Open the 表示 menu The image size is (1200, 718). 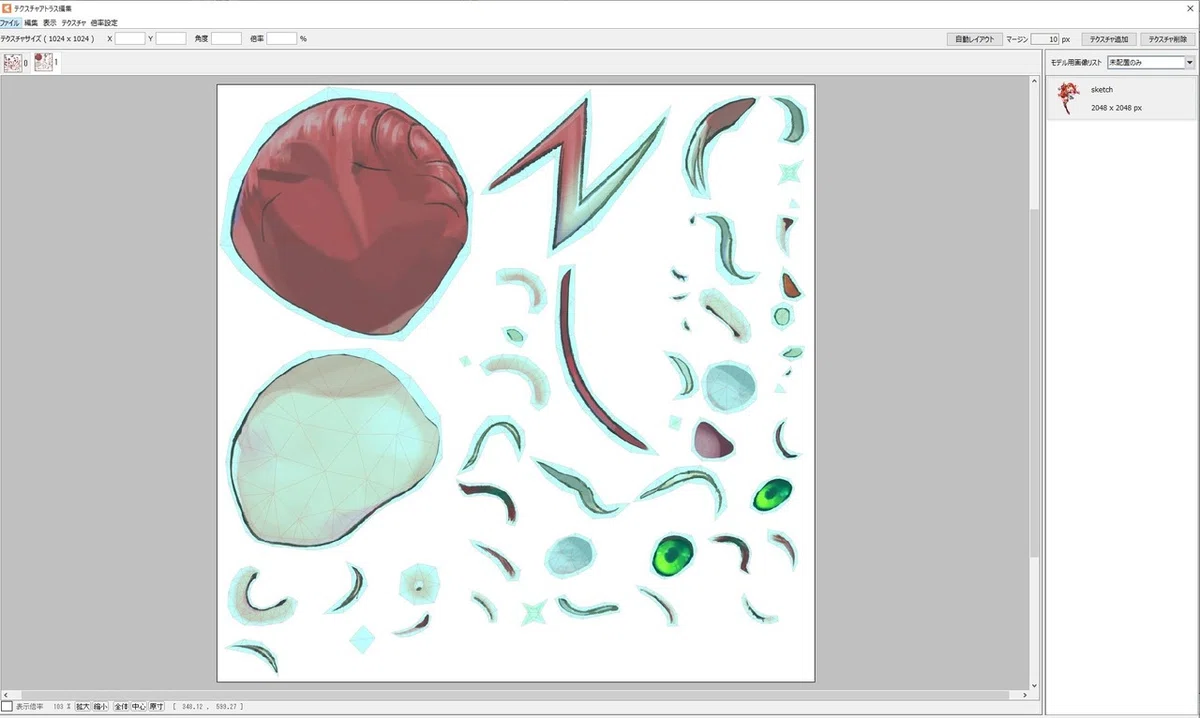pyautogui.click(x=50, y=22)
